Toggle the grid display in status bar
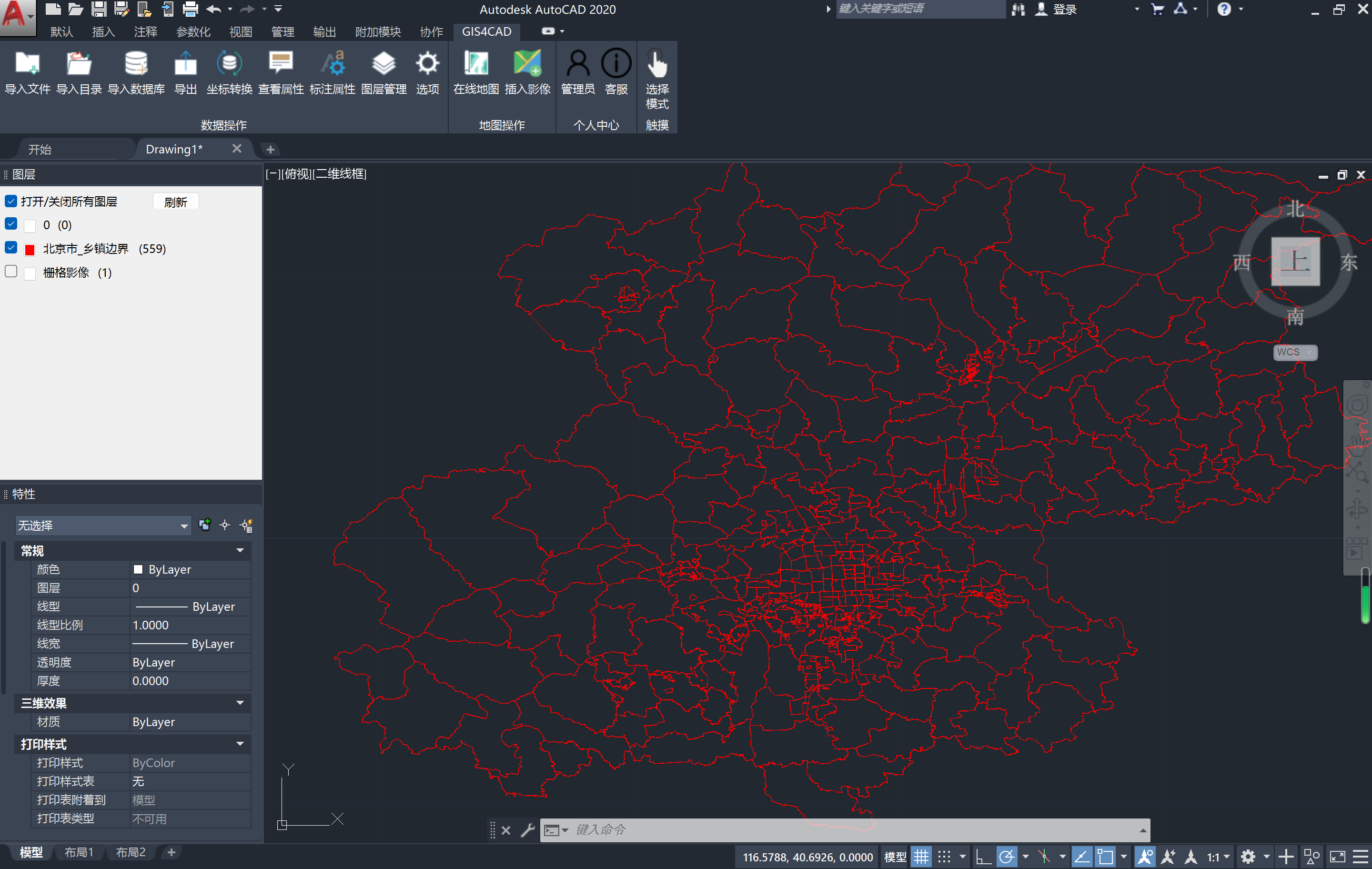This screenshot has width=1372, height=869. tap(921, 857)
